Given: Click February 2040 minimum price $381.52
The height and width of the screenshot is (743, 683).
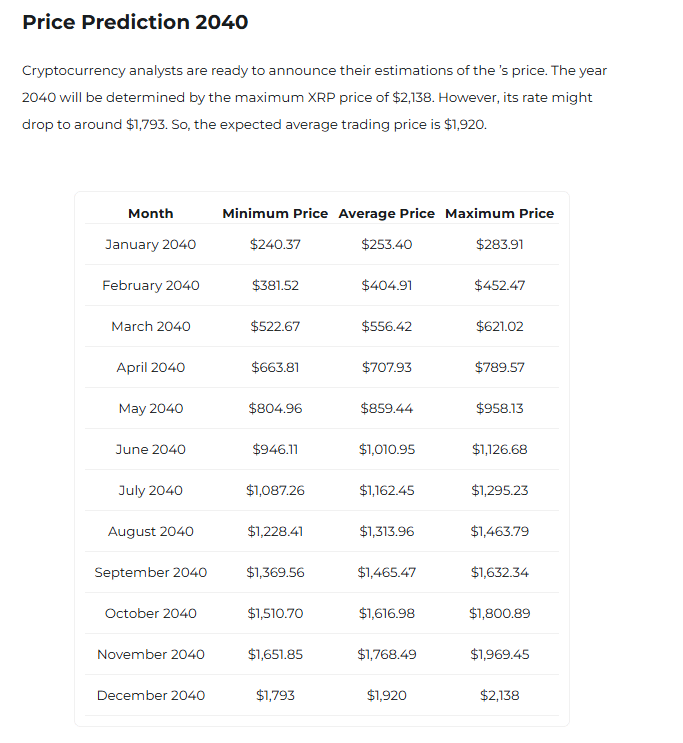Looking at the screenshot, I should click(x=275, y=285).
